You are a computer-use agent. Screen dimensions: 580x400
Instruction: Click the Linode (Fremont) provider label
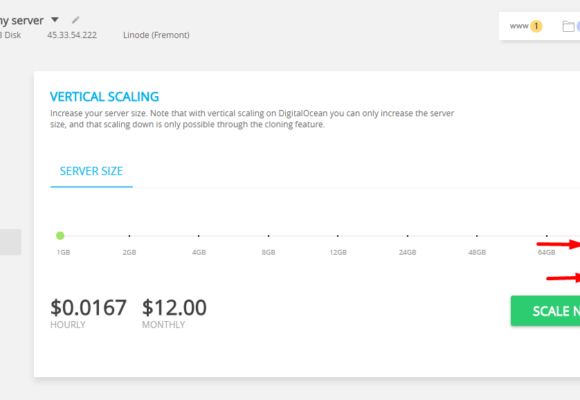[156, 35]
